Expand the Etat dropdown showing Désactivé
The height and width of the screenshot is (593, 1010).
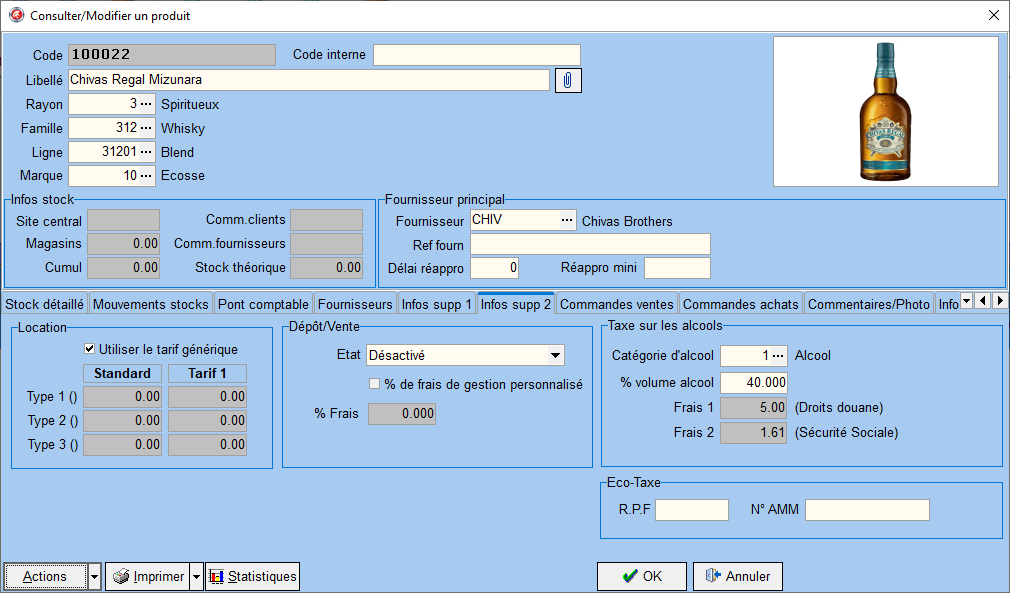tap(555, 356)
